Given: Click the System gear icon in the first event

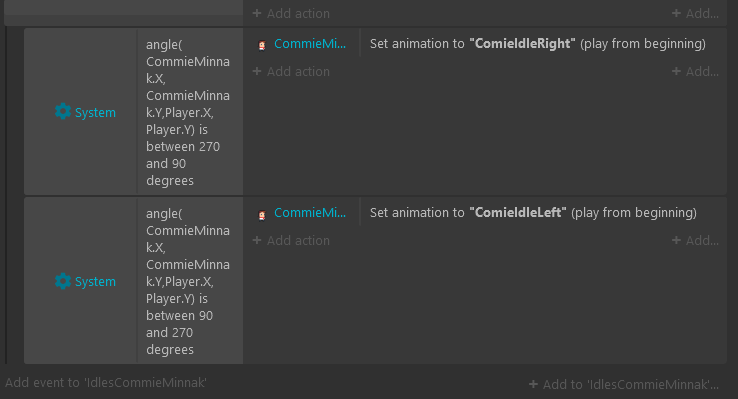Looking at the screenshot, I should pyautogui.click(x=63, y=112).
